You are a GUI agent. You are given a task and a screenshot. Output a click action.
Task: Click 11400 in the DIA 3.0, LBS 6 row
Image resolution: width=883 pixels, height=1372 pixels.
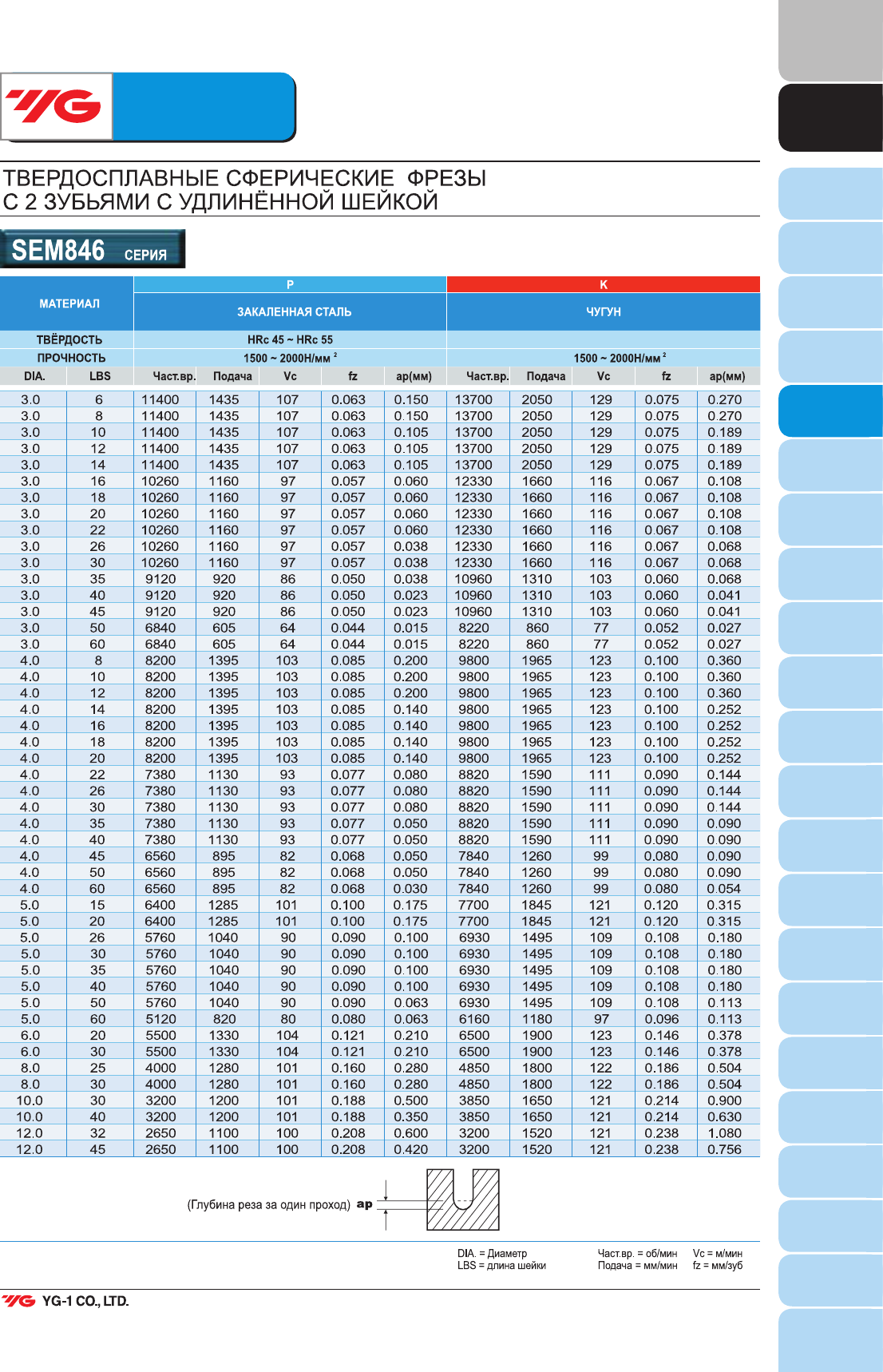point(160,399)
